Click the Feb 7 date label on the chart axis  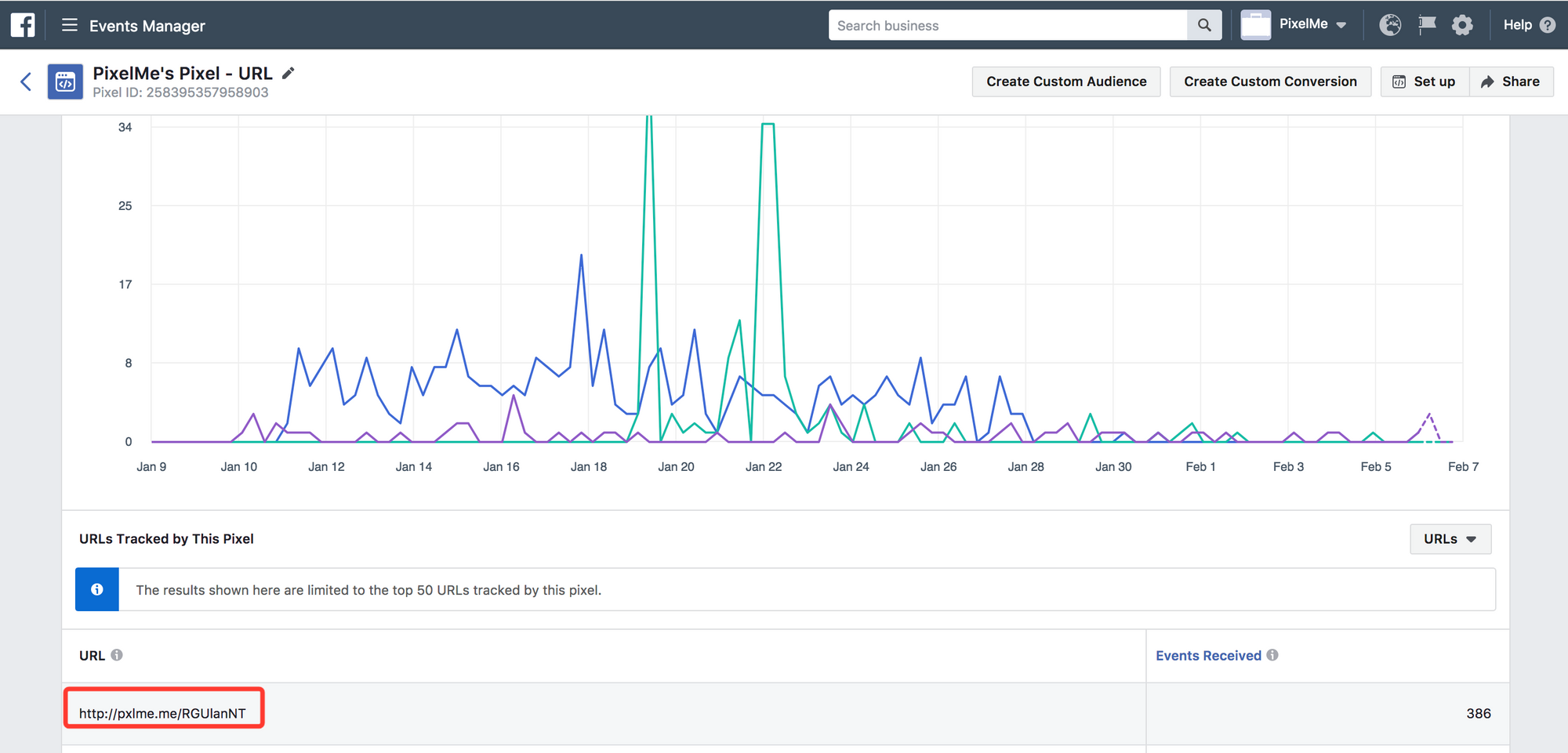point(1463,466)
